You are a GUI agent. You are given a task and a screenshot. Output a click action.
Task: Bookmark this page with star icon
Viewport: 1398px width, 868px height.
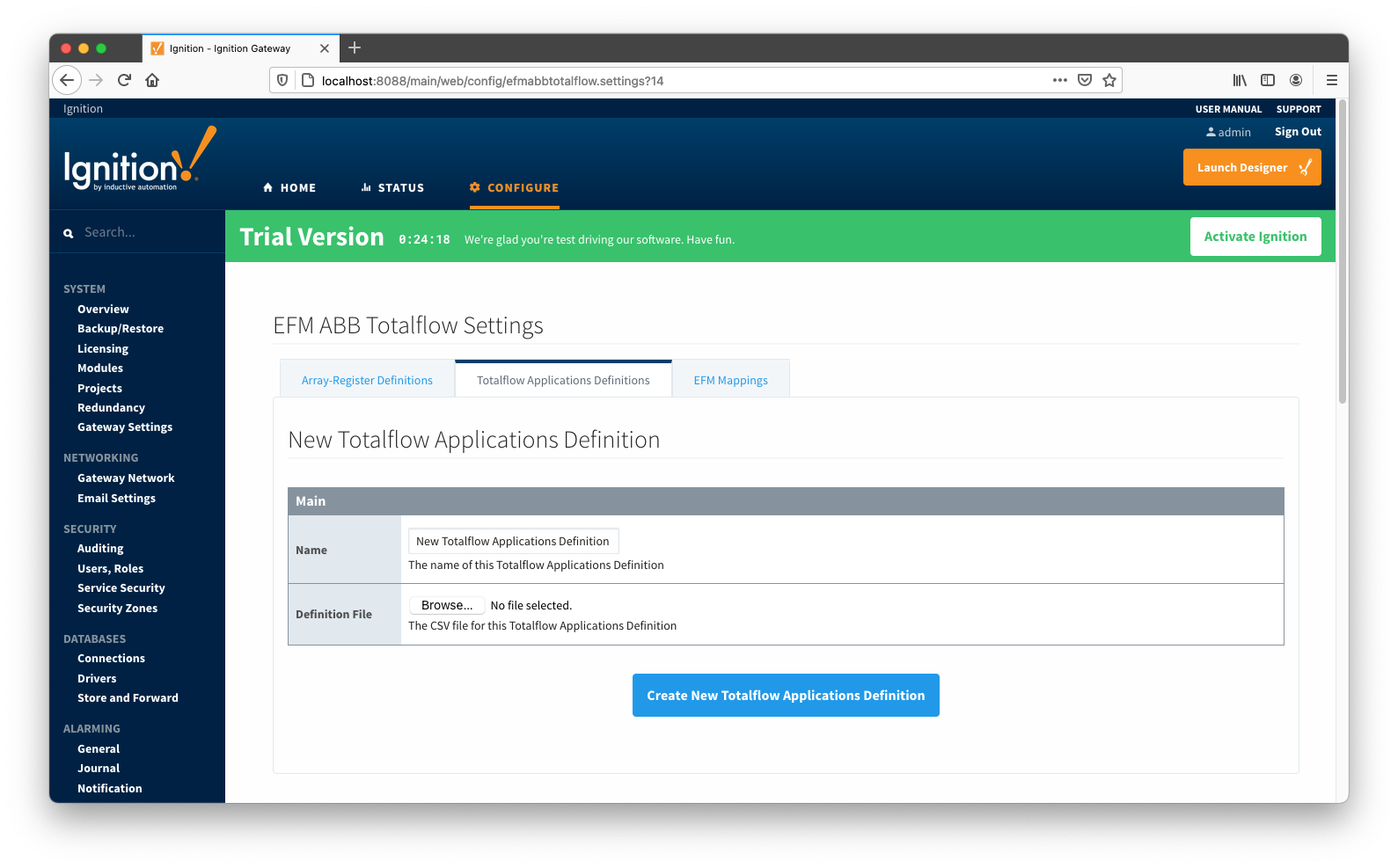pyautogui.click(x=1109, y=80)
